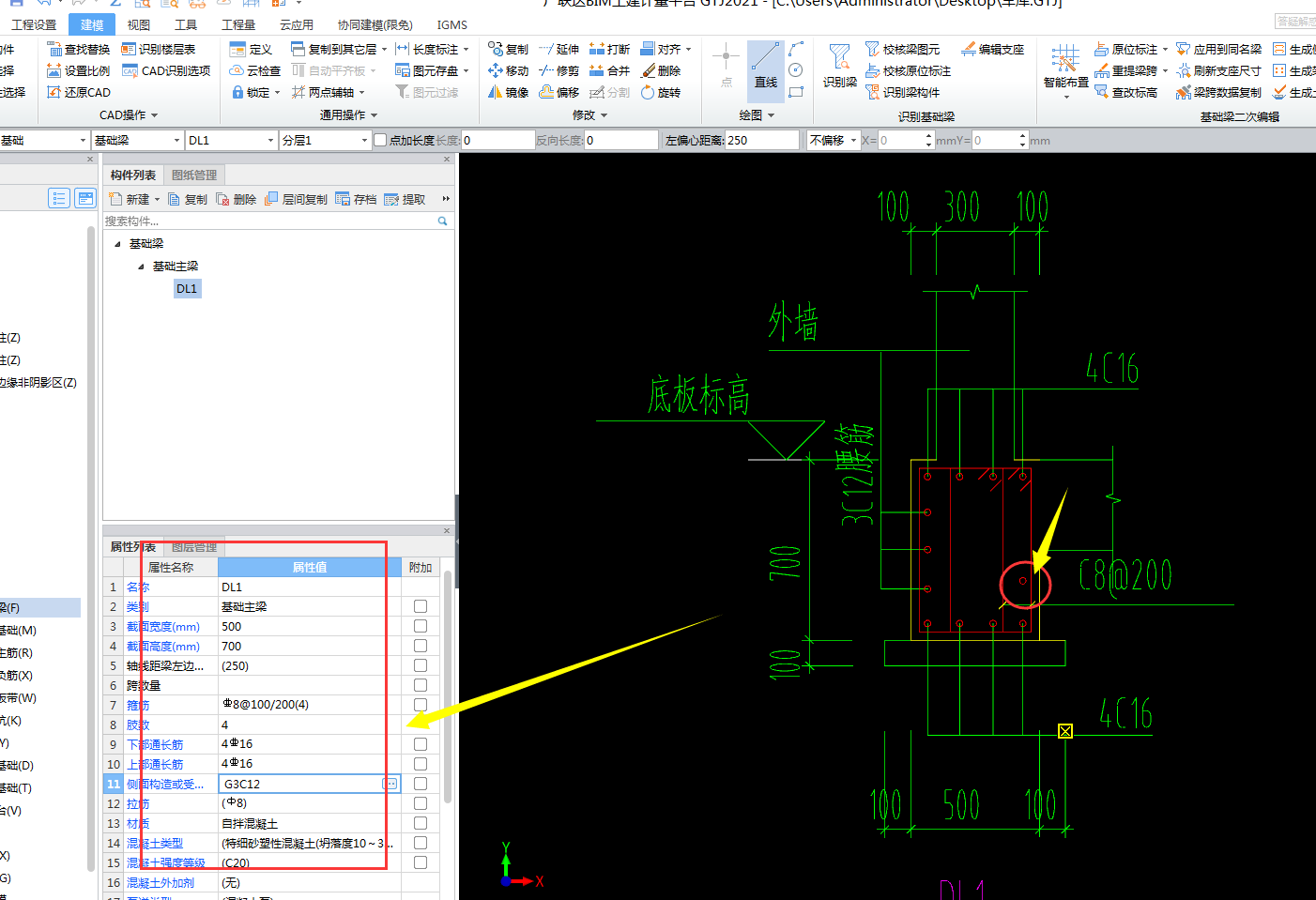Viewport: 1316px width, 900px height.
Task: Click the 合并 tool
Action: 609,70
